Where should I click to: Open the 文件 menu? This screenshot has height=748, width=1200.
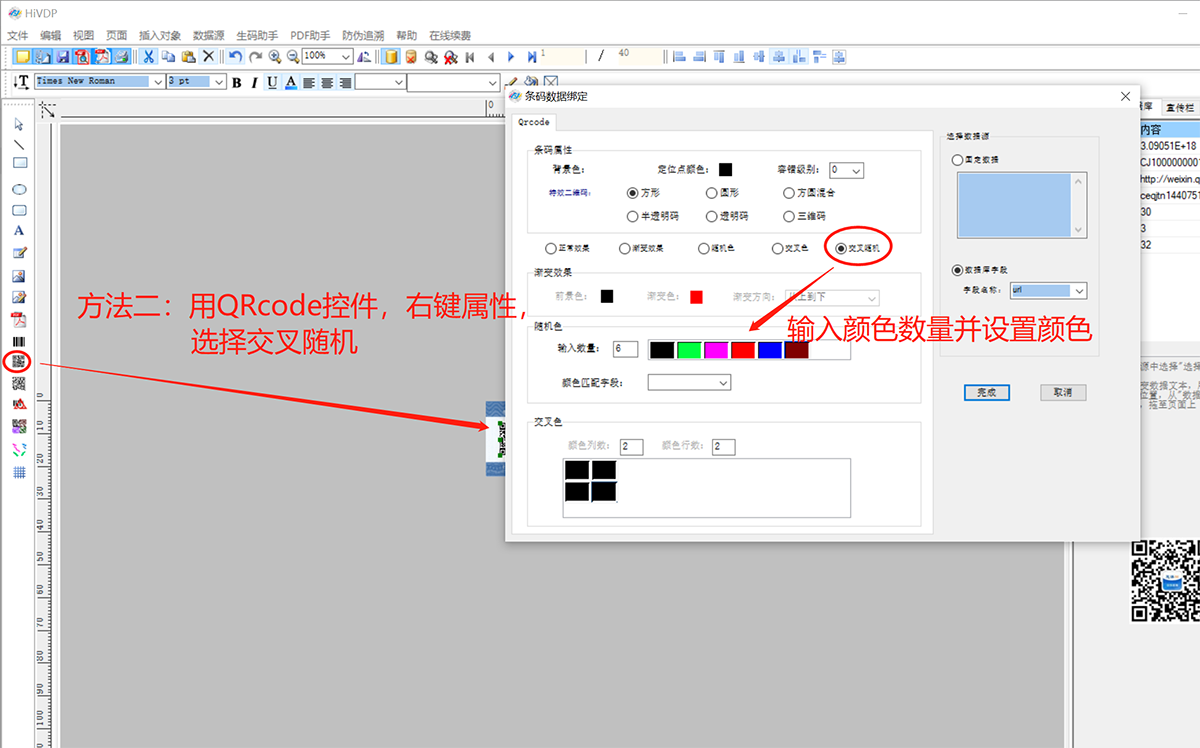[x=18, y=35]
